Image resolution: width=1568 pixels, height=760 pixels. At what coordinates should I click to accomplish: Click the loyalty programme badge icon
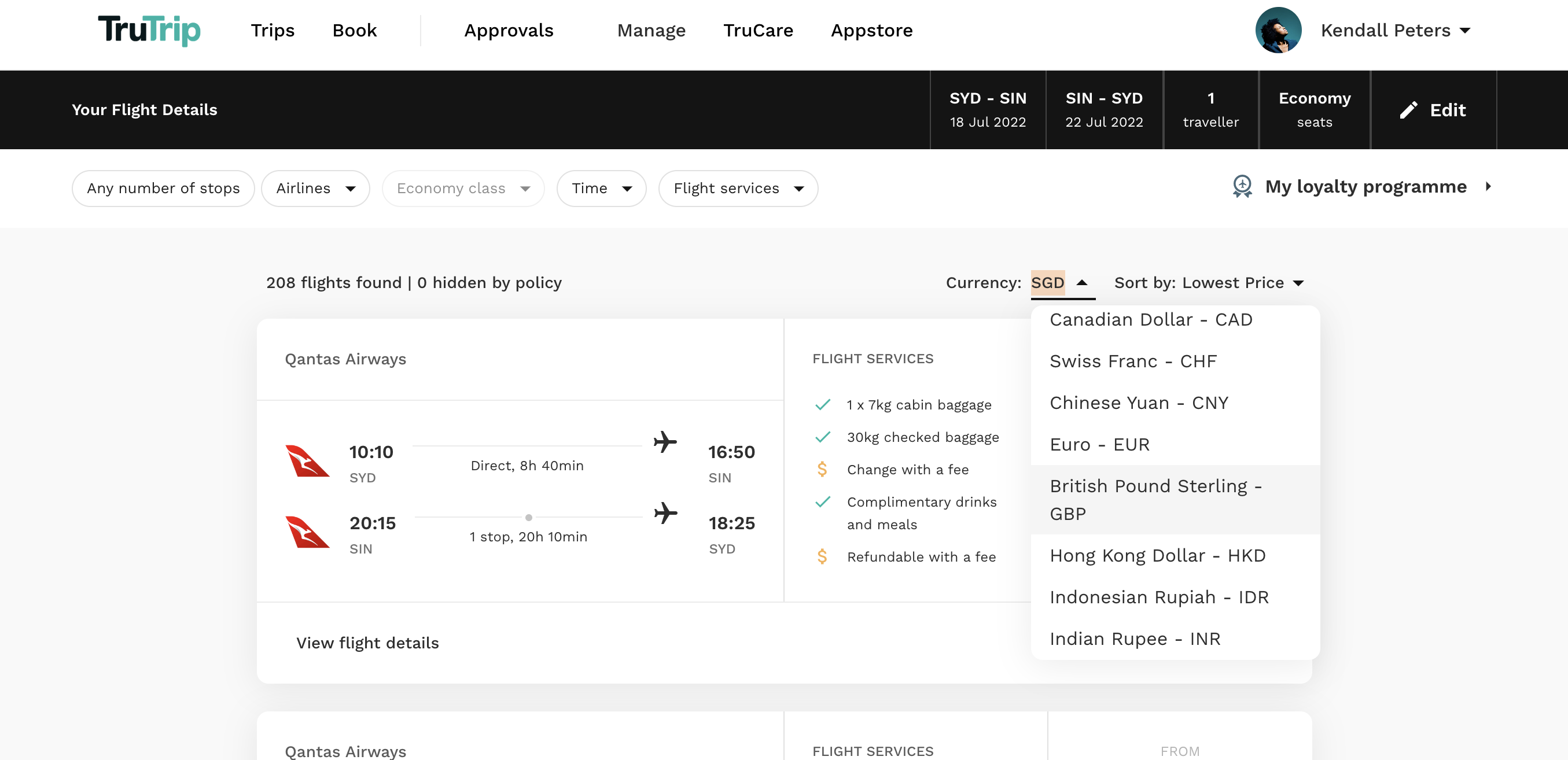click(1242, 187)
